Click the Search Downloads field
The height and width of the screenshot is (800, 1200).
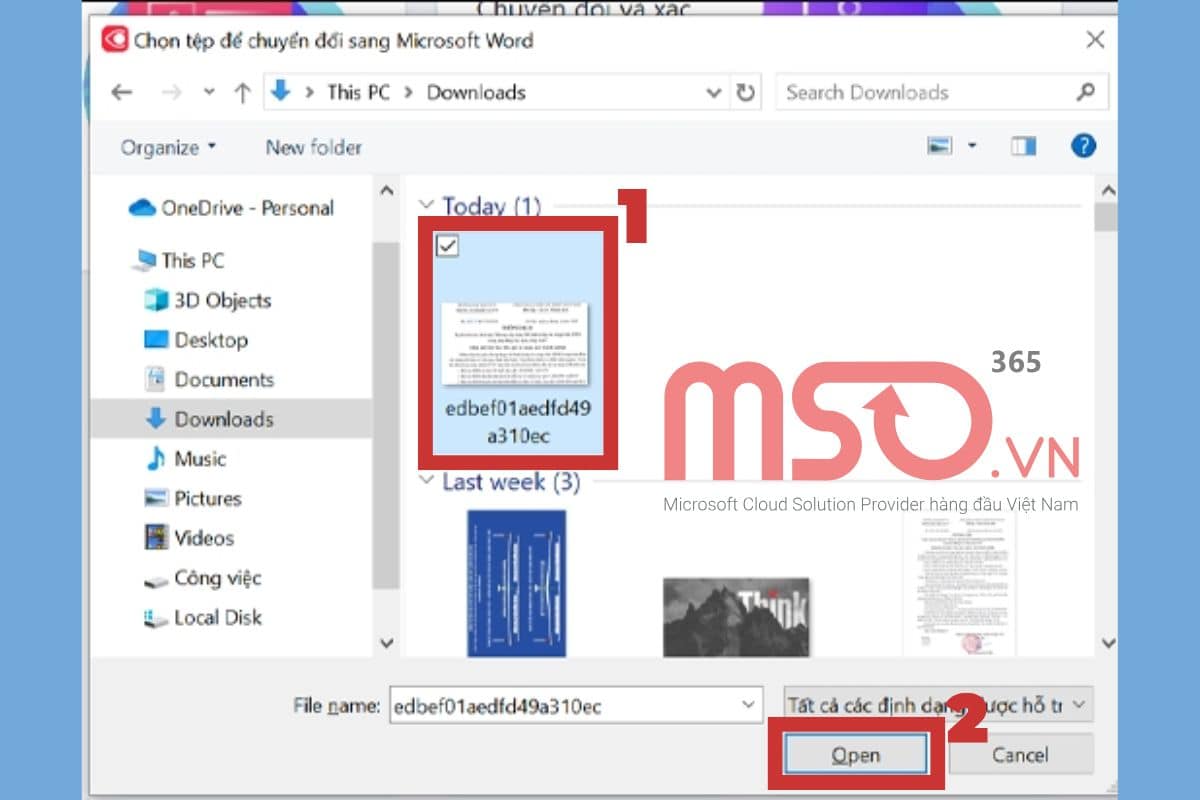click(x=942, y=93)
